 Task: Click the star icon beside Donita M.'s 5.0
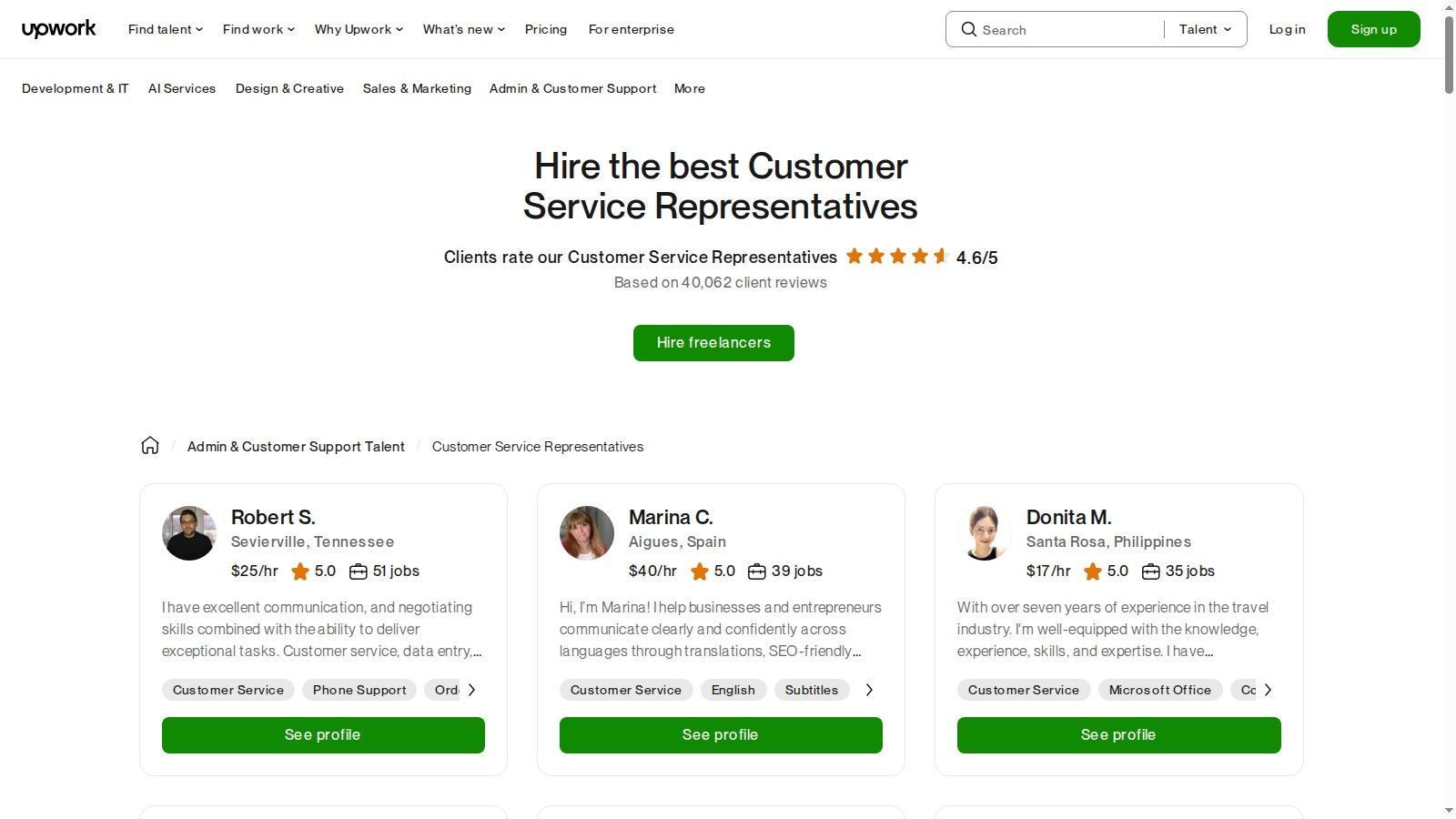(1094, 571)
